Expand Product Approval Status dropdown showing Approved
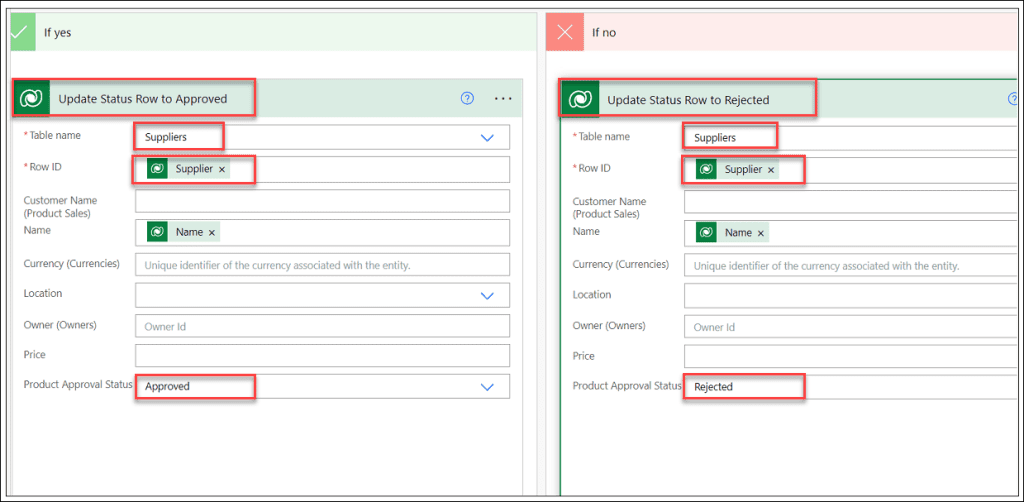 487,386
